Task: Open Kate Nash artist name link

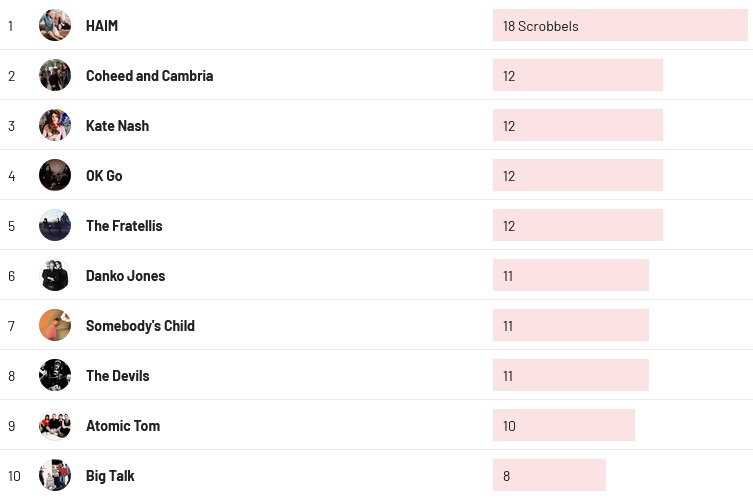Action: 117,126
